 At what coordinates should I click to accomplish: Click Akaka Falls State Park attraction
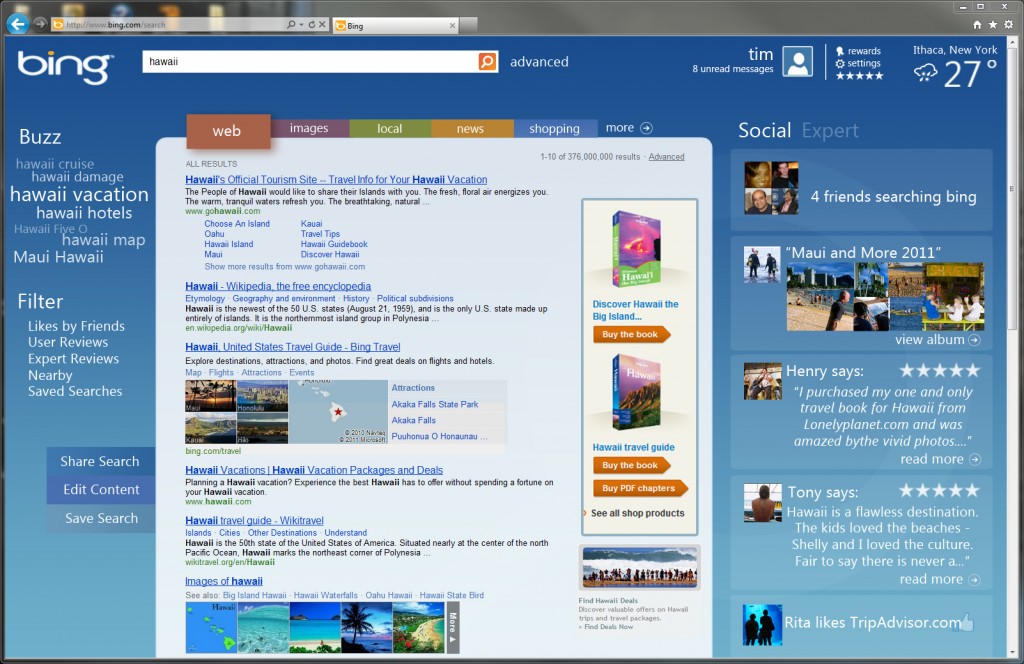click(435, 404)
